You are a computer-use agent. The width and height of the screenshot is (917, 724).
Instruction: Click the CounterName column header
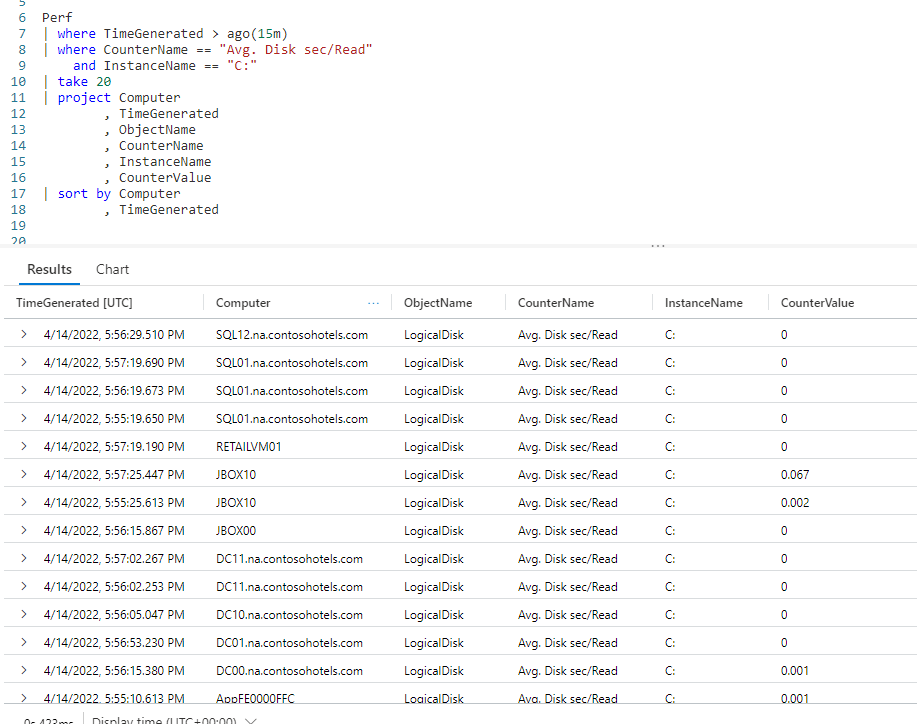click(x=555, y=303)
